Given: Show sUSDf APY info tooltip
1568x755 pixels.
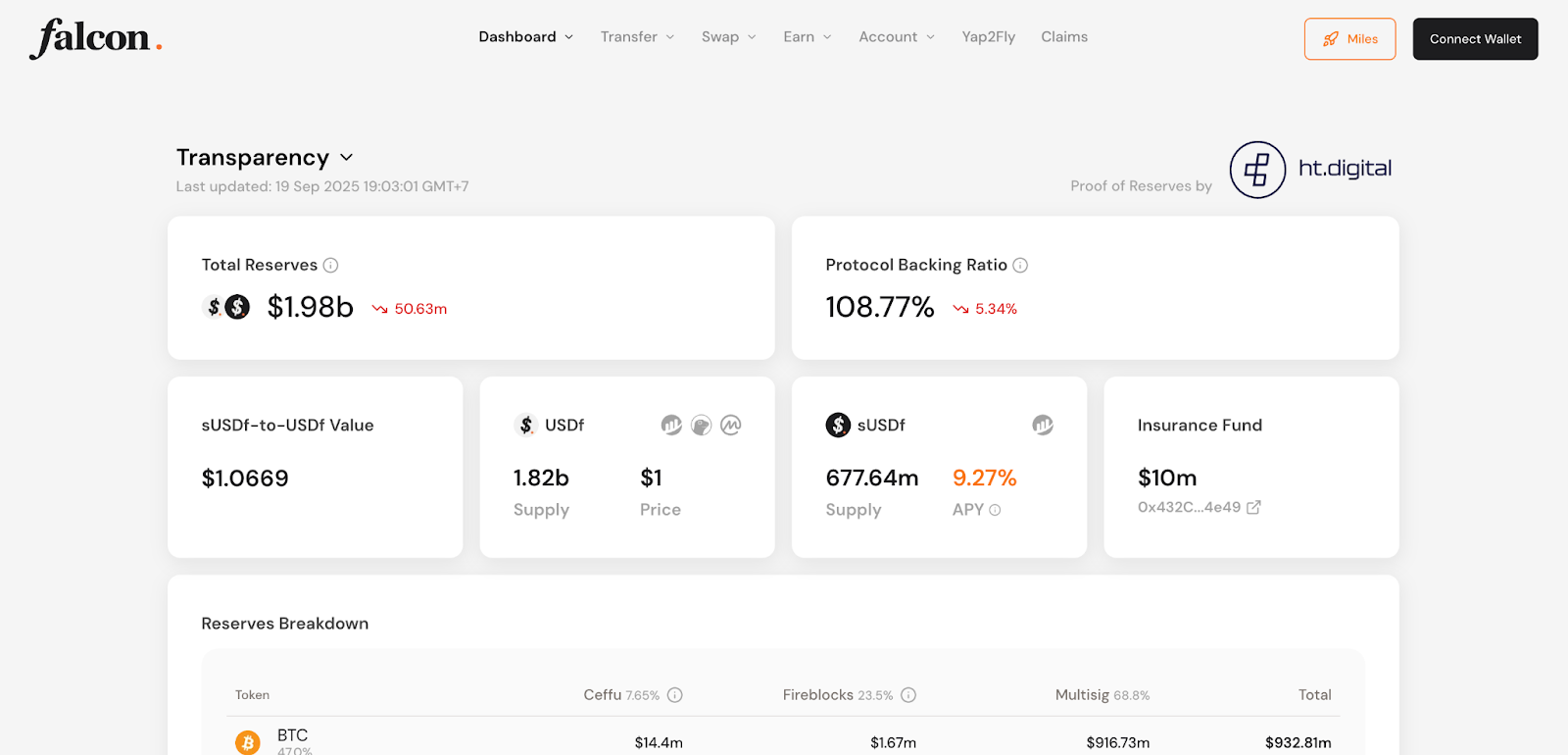Looking at the screenshot, I should tap(995, 510).
